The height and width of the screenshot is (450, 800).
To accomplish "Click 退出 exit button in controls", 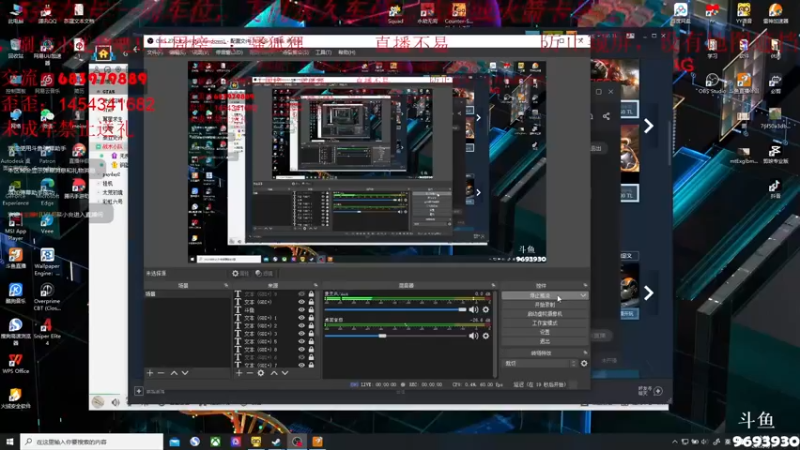I will click(544, 341).
